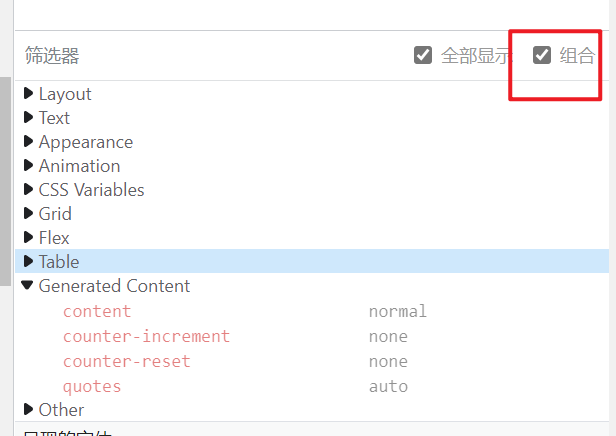Click the auto value of quotes

(x=388, y=386)
